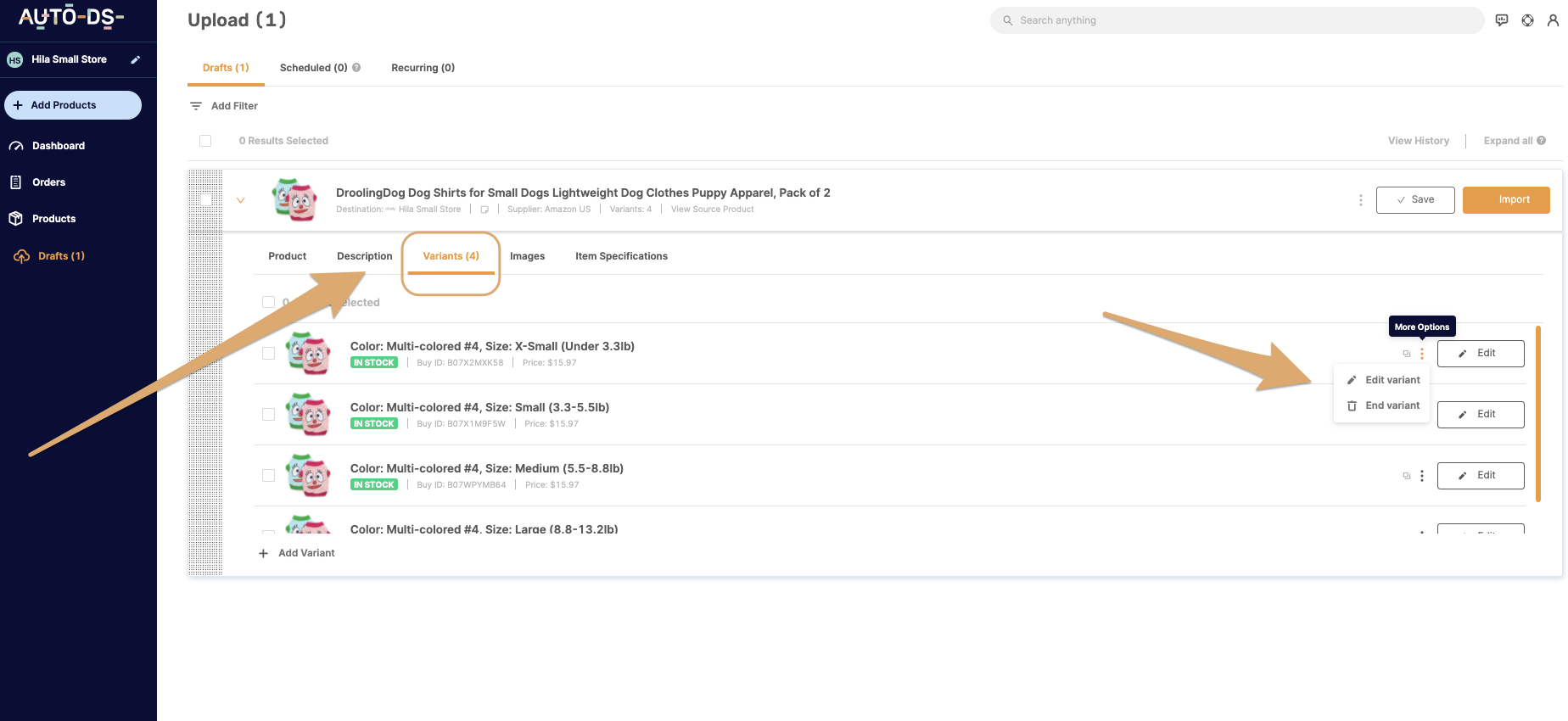This screenshot has height=721, width=1568.
Task: Click the Save button
Action: [1415, 200]
